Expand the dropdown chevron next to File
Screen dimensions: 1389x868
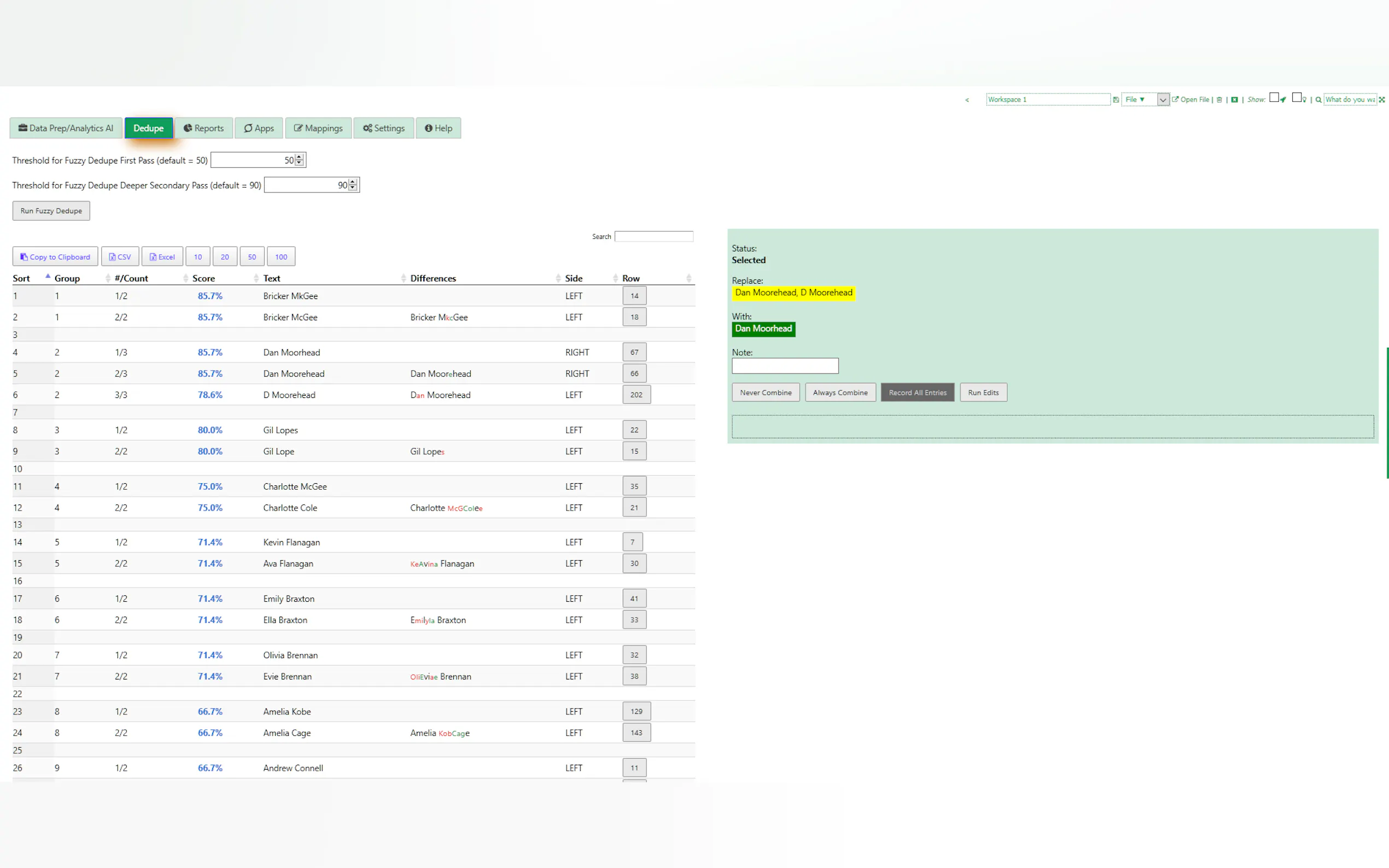point(1163,100)
